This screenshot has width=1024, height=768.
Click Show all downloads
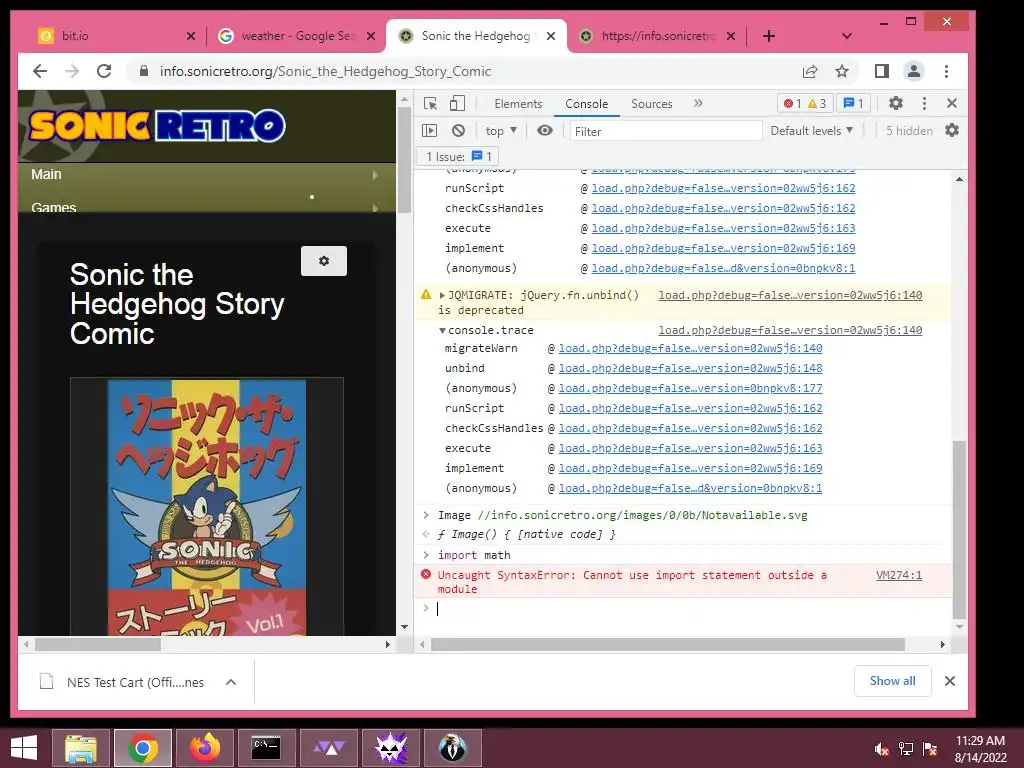coord(892,681)
